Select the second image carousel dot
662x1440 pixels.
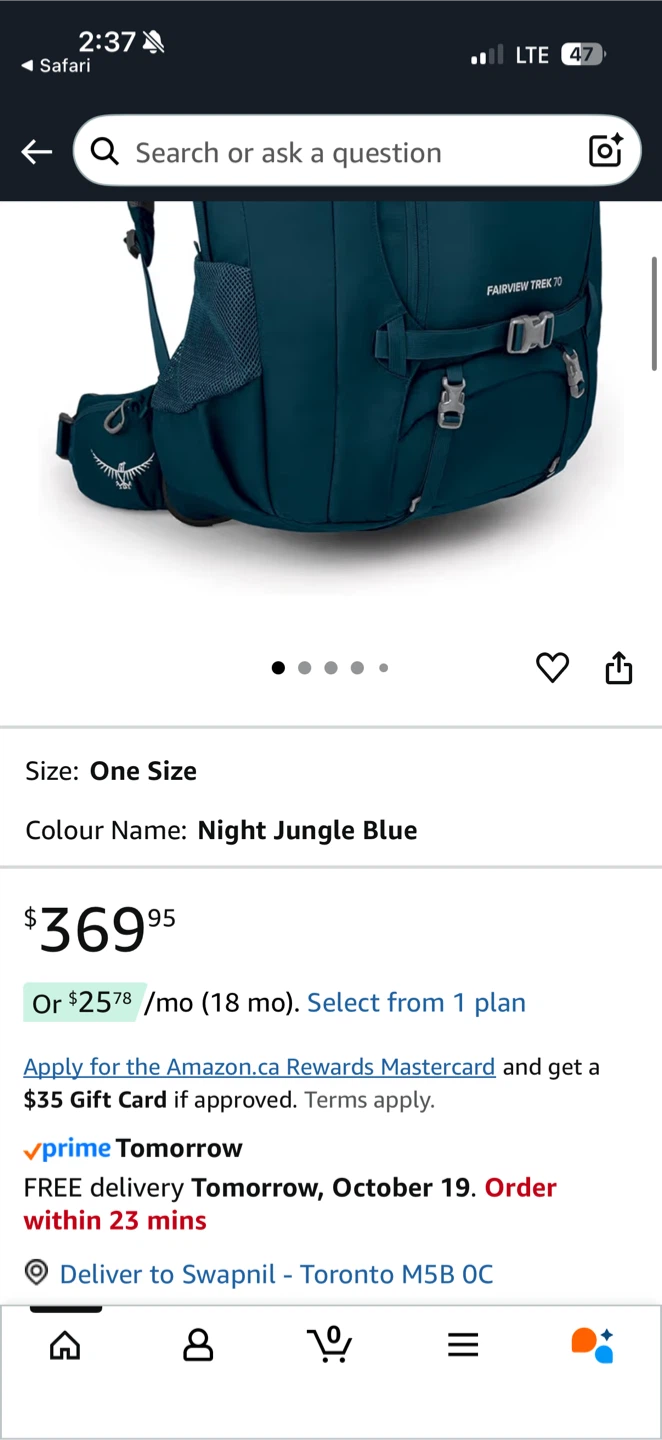pyautogui.click(x=305, y=668)
